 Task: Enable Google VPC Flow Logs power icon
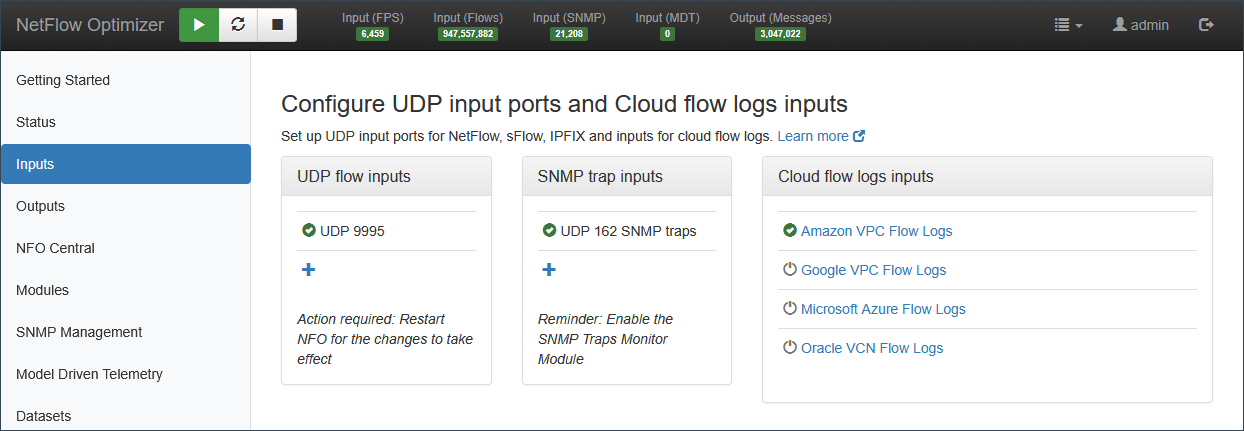coord(789,270)
